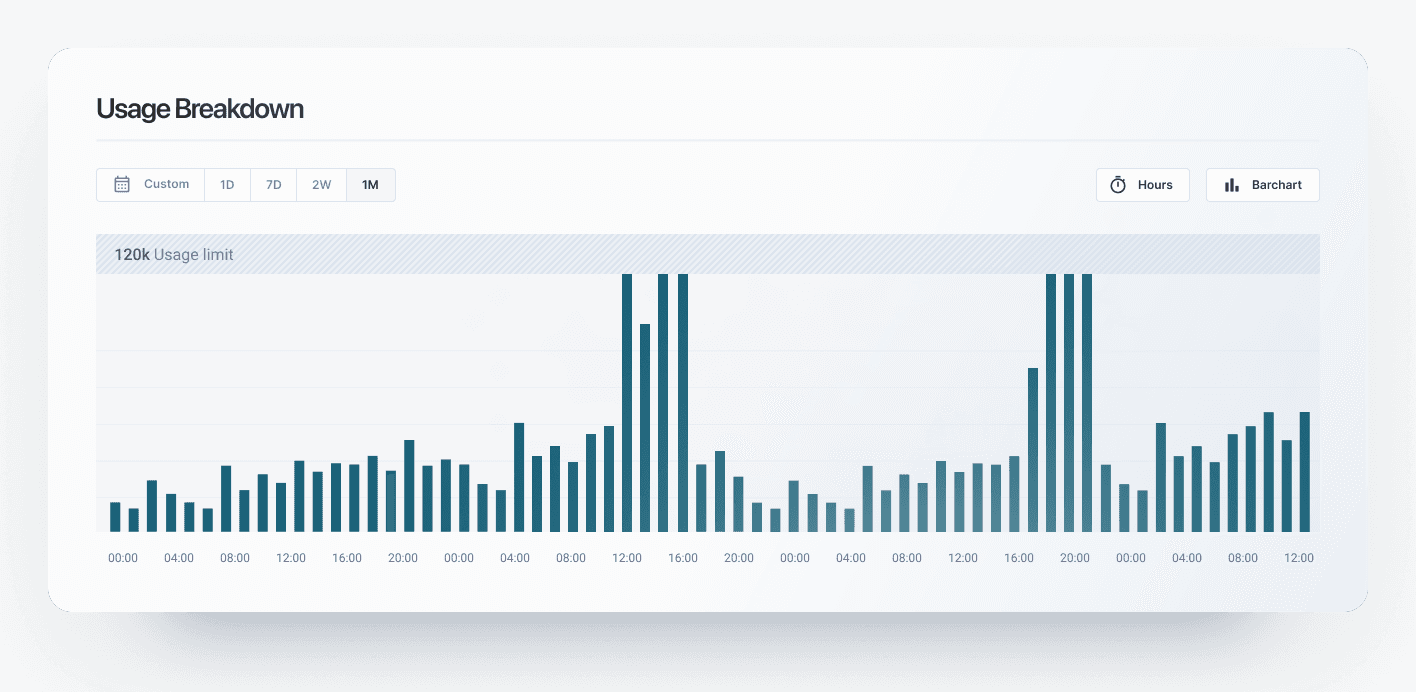Toggle the 2W range option
The image size is (1416, 692).
pyautogui.click(x=321, y=184)
